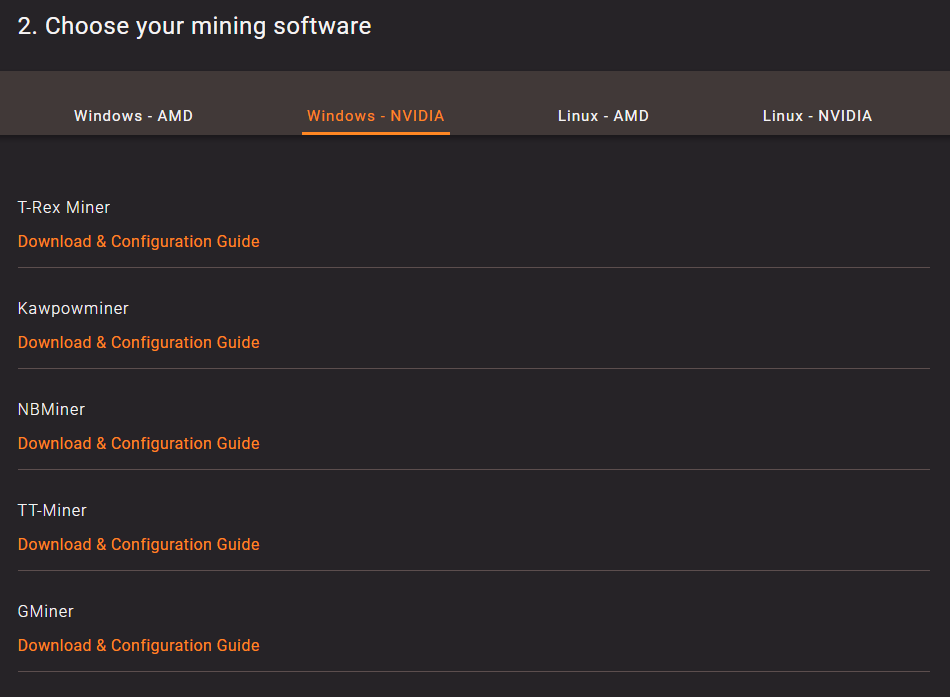The height and width of the screenshot is (697, 950).
Task: Click the Kawpowminer name label
Action: [73, 308]
